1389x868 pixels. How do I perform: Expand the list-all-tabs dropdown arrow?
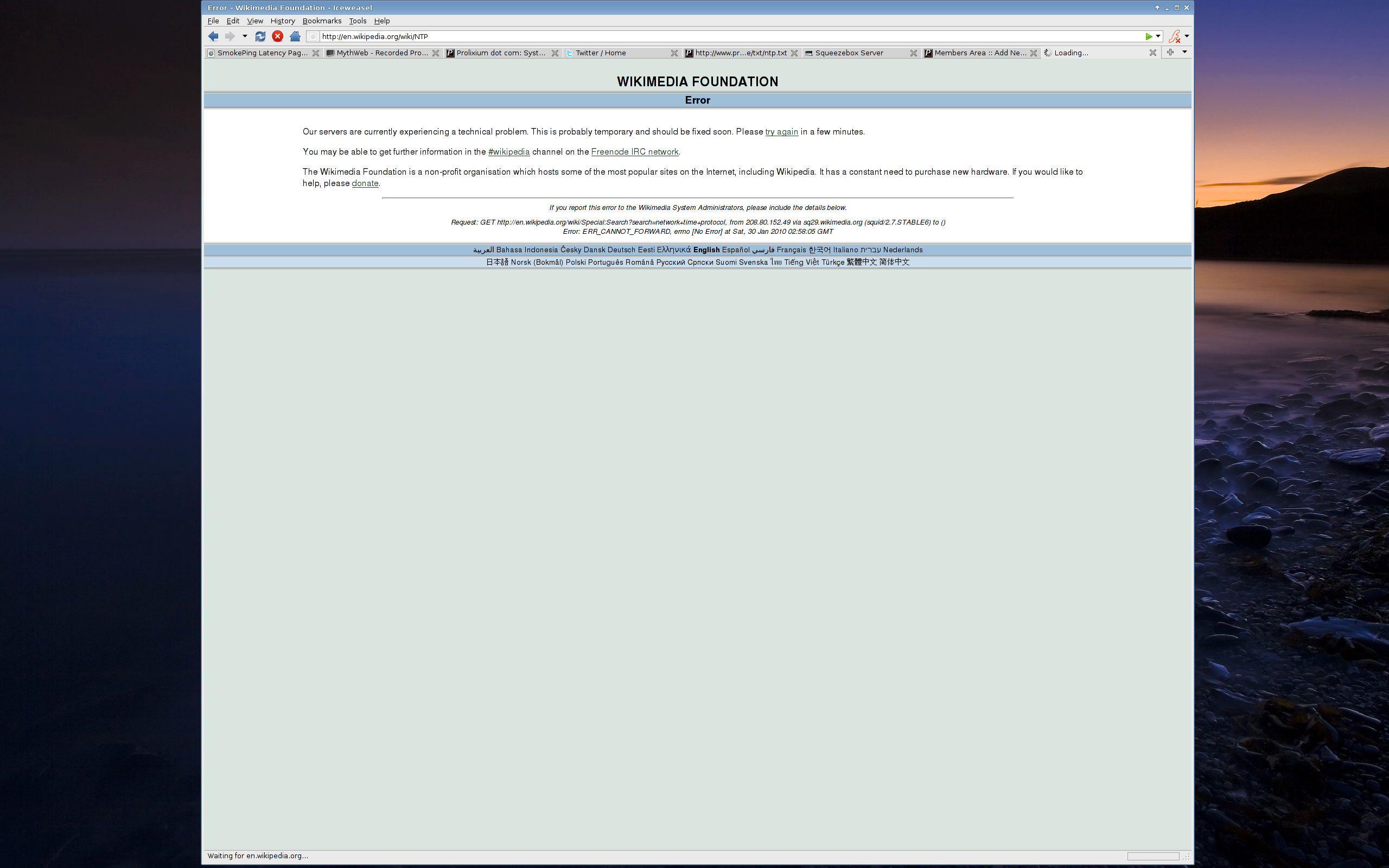tap(1184, 52)
